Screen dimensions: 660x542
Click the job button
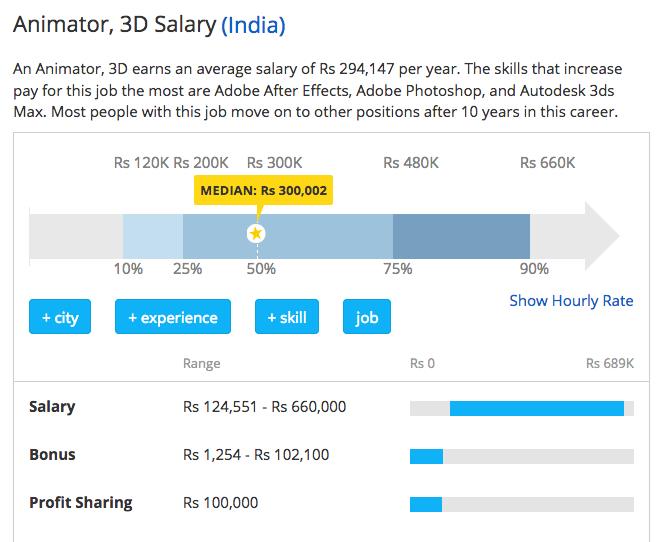click(367, 318)
